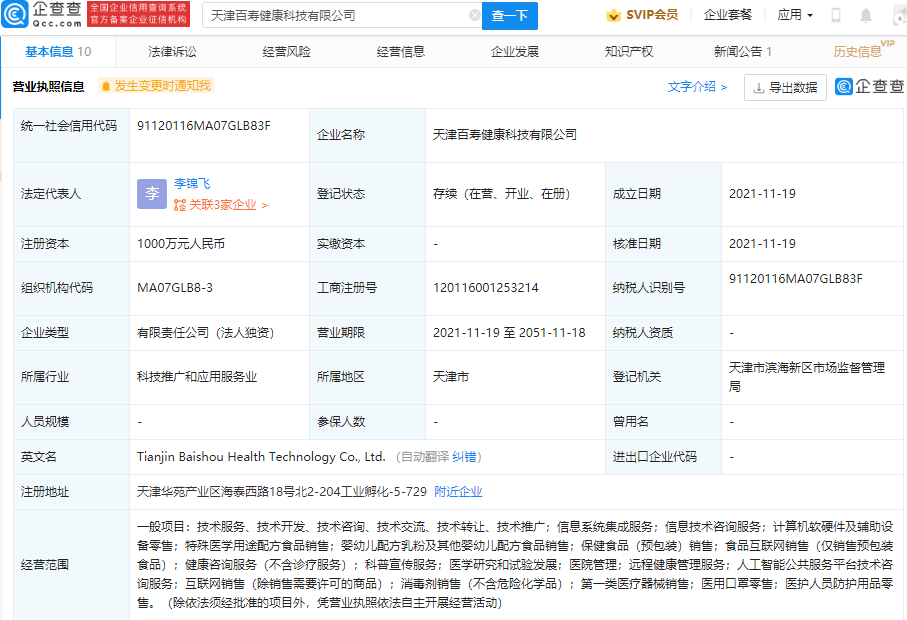Select industry 科技推广和应用服务业
907x620 pixels.
[x=197, y=377]
